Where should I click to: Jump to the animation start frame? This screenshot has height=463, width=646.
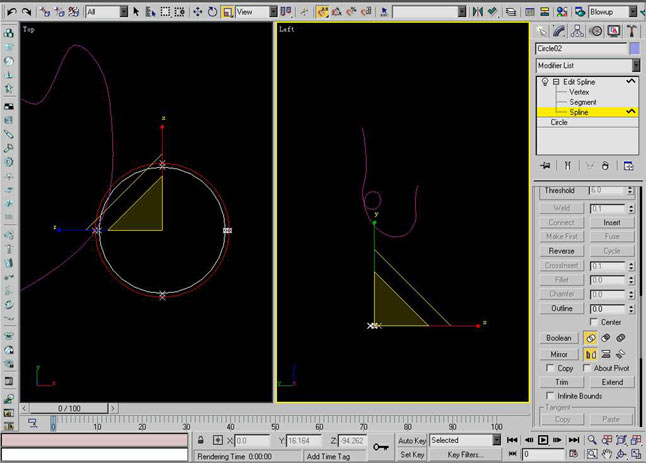coord(512,440)
